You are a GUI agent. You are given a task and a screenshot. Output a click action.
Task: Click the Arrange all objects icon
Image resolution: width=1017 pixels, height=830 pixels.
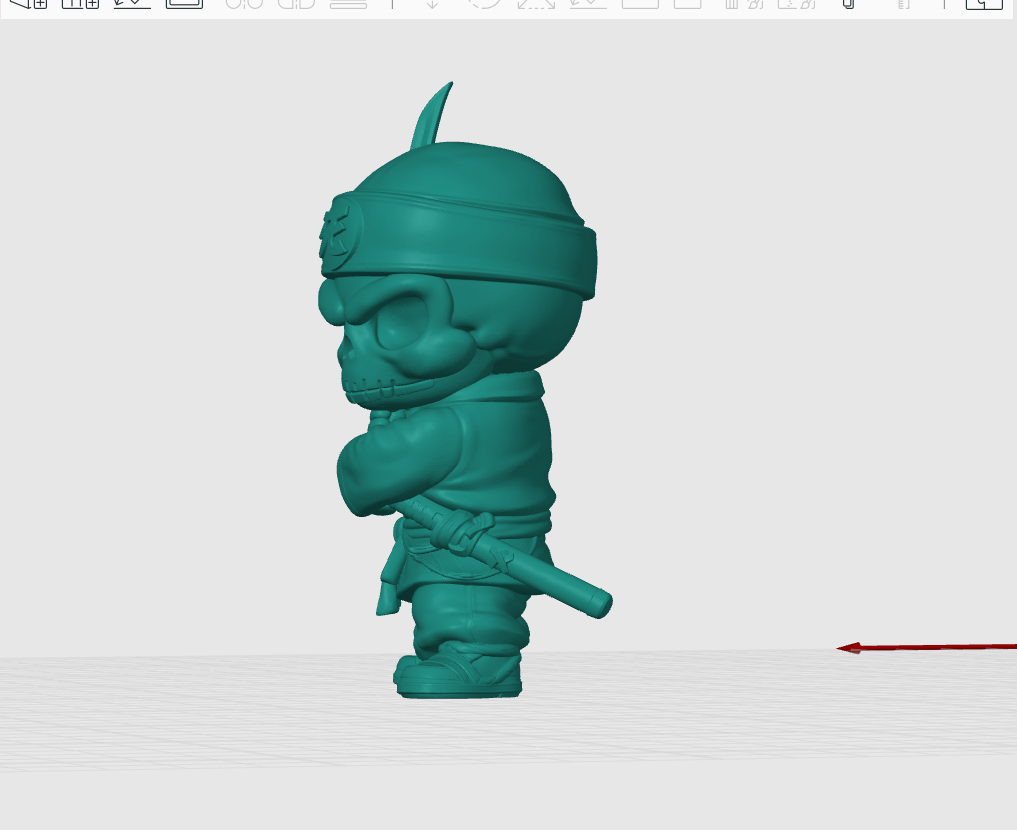pyautogui.click(x=184, y=3)
